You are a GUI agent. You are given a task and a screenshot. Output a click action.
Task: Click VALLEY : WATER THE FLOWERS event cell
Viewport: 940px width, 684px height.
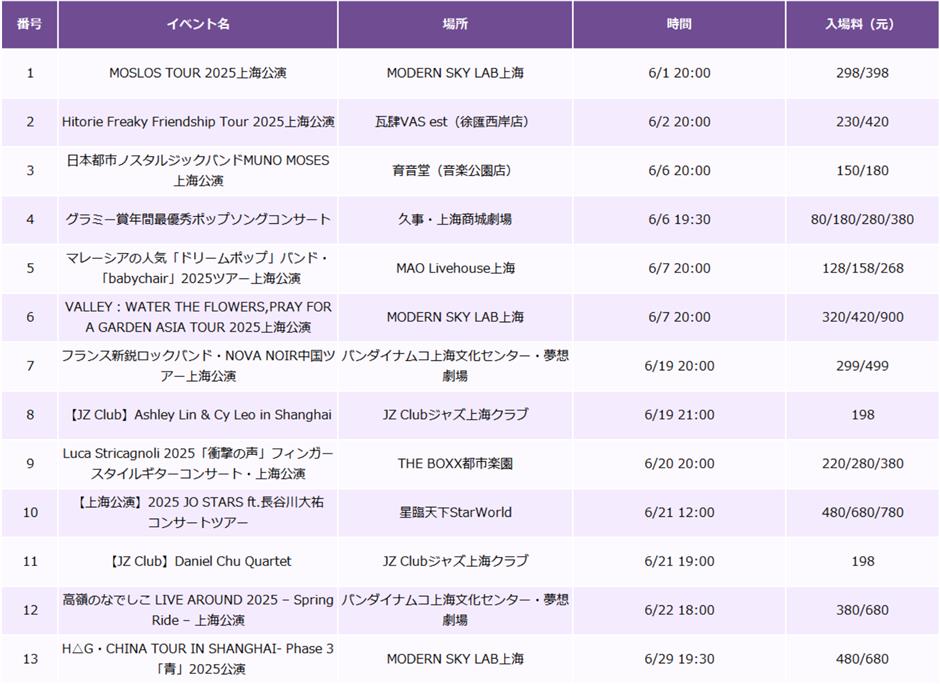198,317
